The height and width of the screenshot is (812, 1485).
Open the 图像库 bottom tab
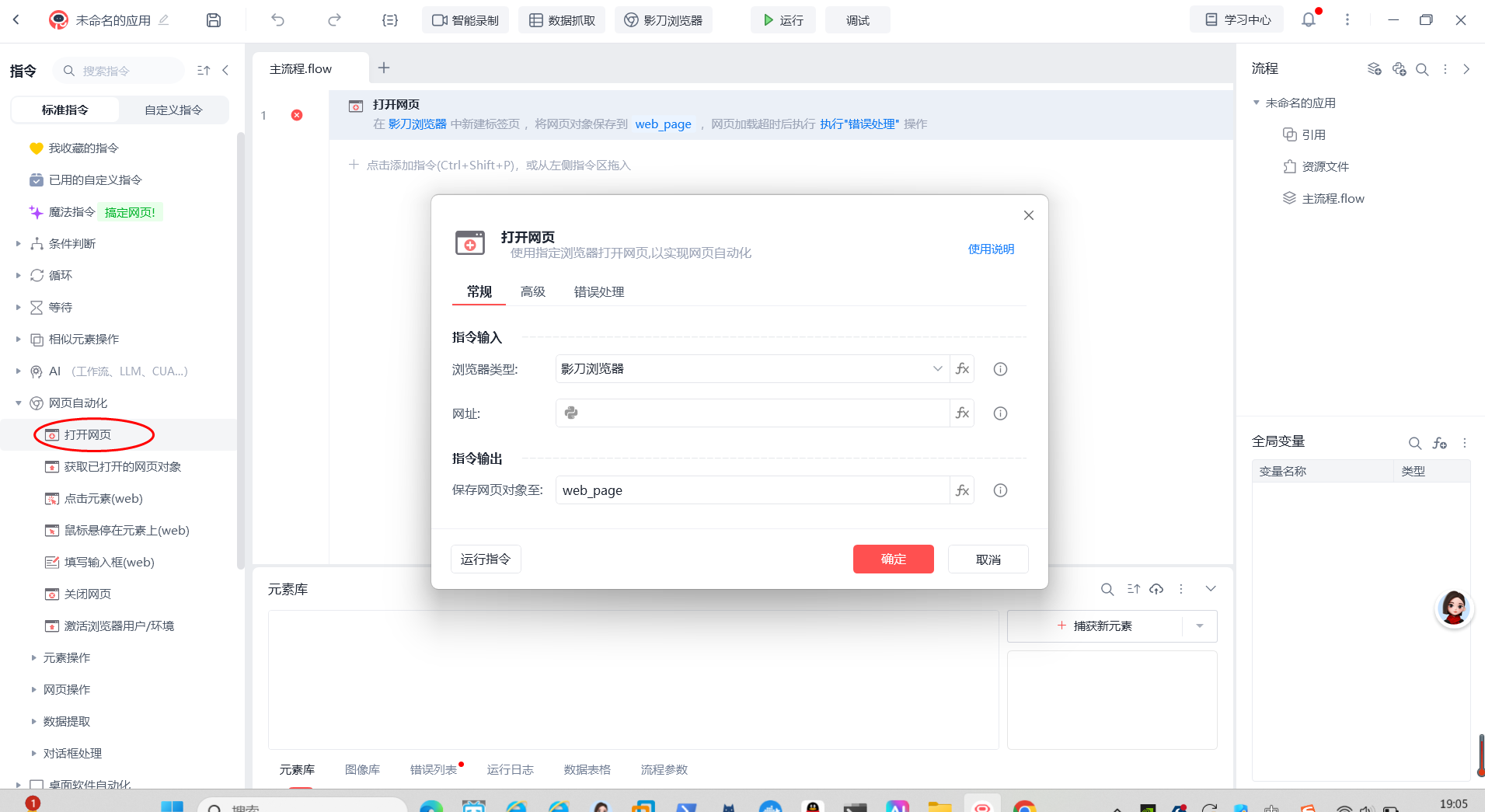point(362,770)
